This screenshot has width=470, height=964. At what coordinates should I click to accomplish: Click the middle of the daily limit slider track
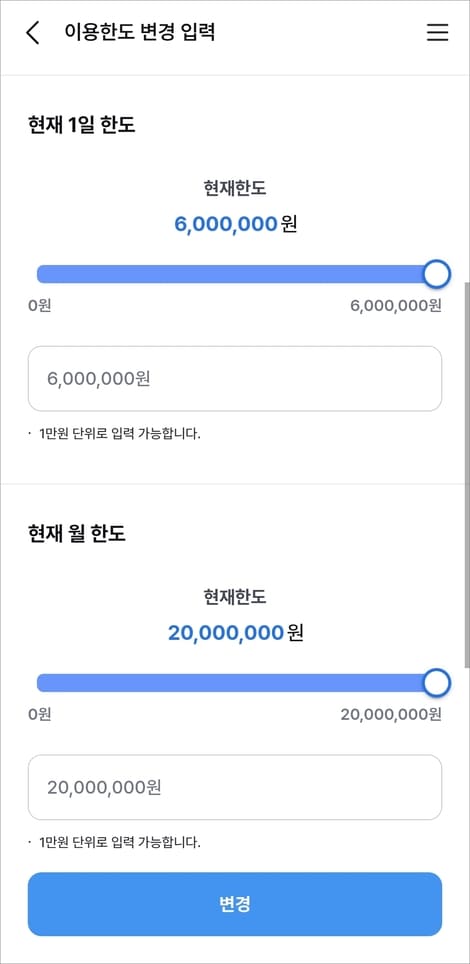(237, 274)
